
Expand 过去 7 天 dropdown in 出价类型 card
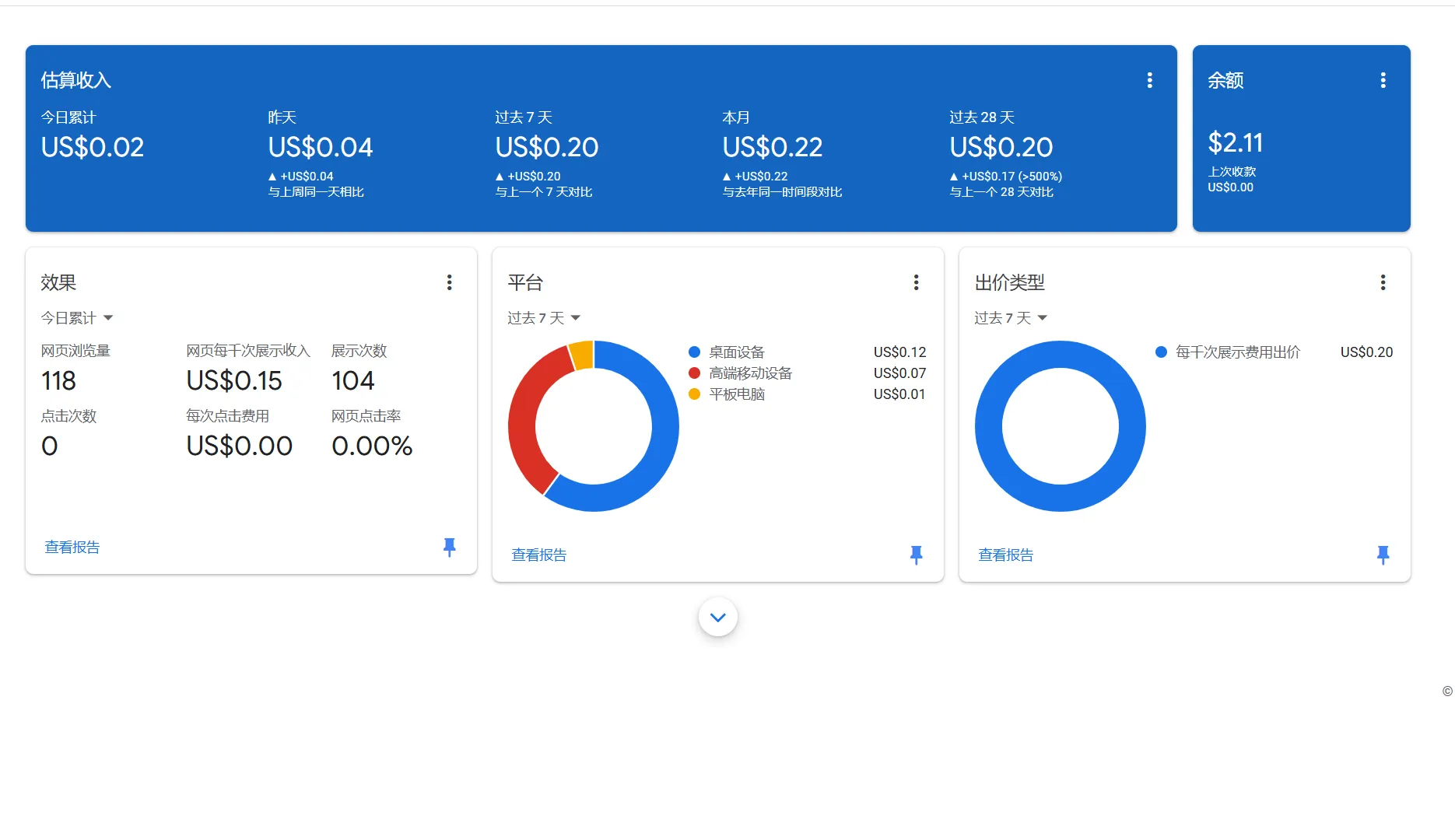pyautogui.click(x=1011, y=318)
